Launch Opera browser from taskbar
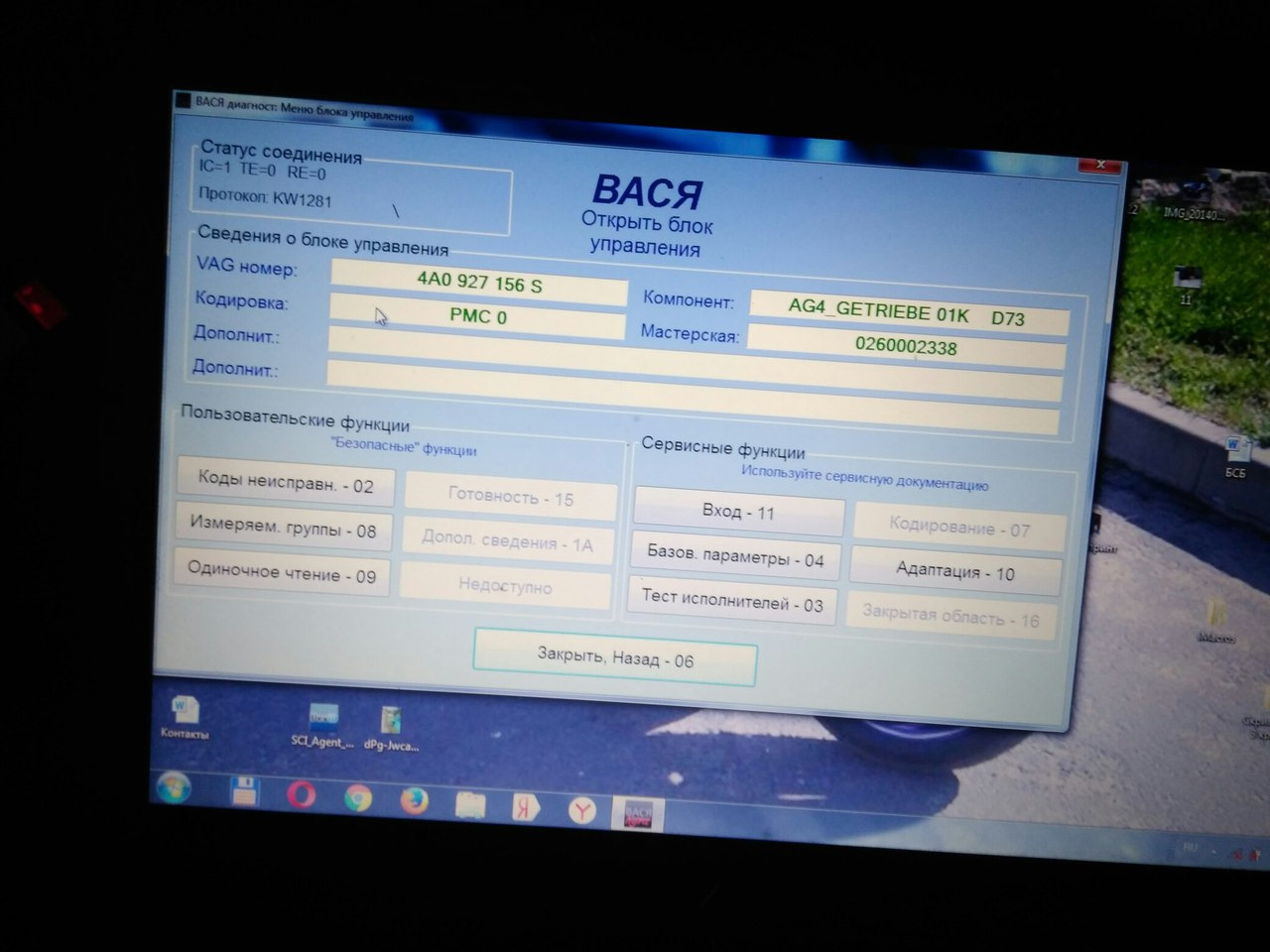The image size is (1270, 952). click(301, 794)
